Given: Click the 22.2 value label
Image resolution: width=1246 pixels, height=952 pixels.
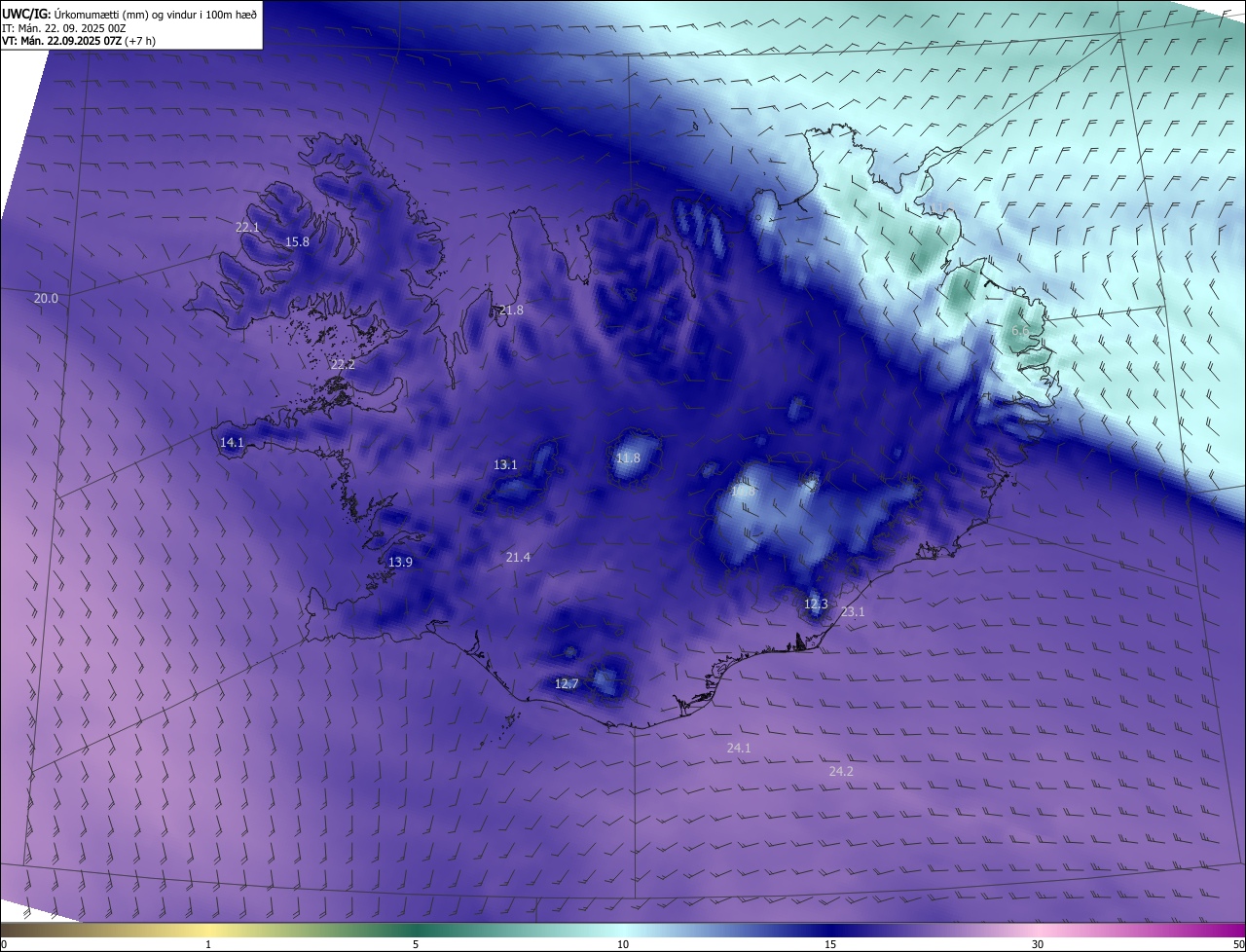Looking at the screenshot, I should [x=343, y=365].
